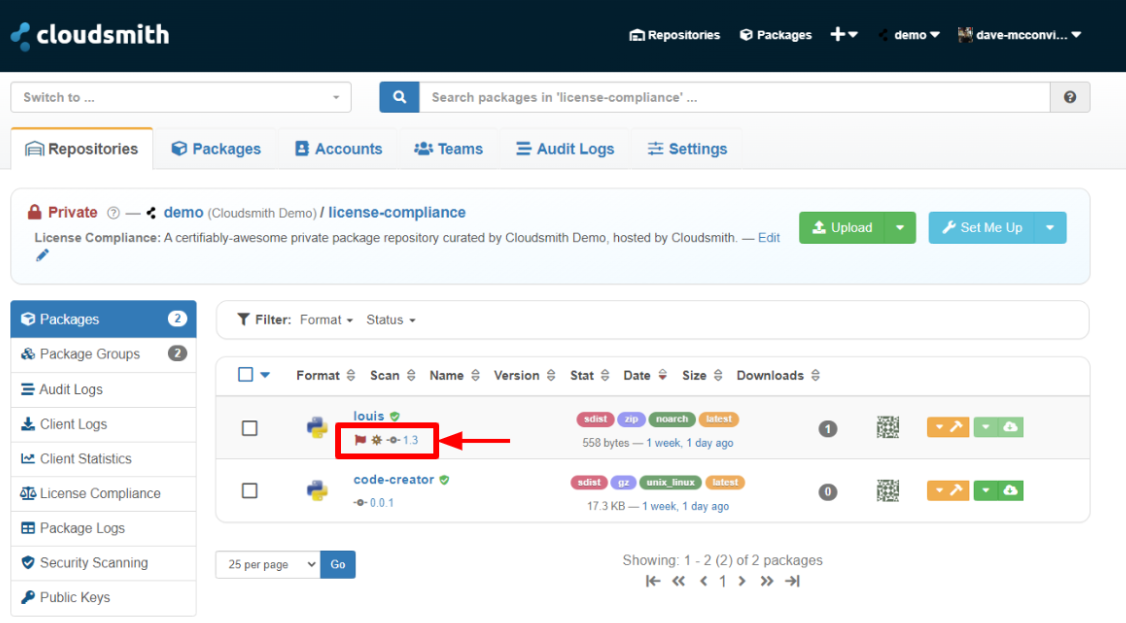Open the 25 per page selector

(268, 564)
